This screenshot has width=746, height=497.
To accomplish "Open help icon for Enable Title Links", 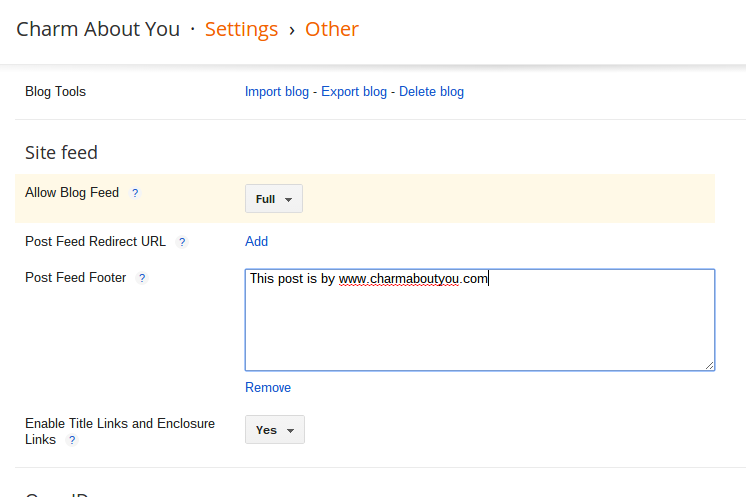I will pyautogui.click(x=72, y=440).
